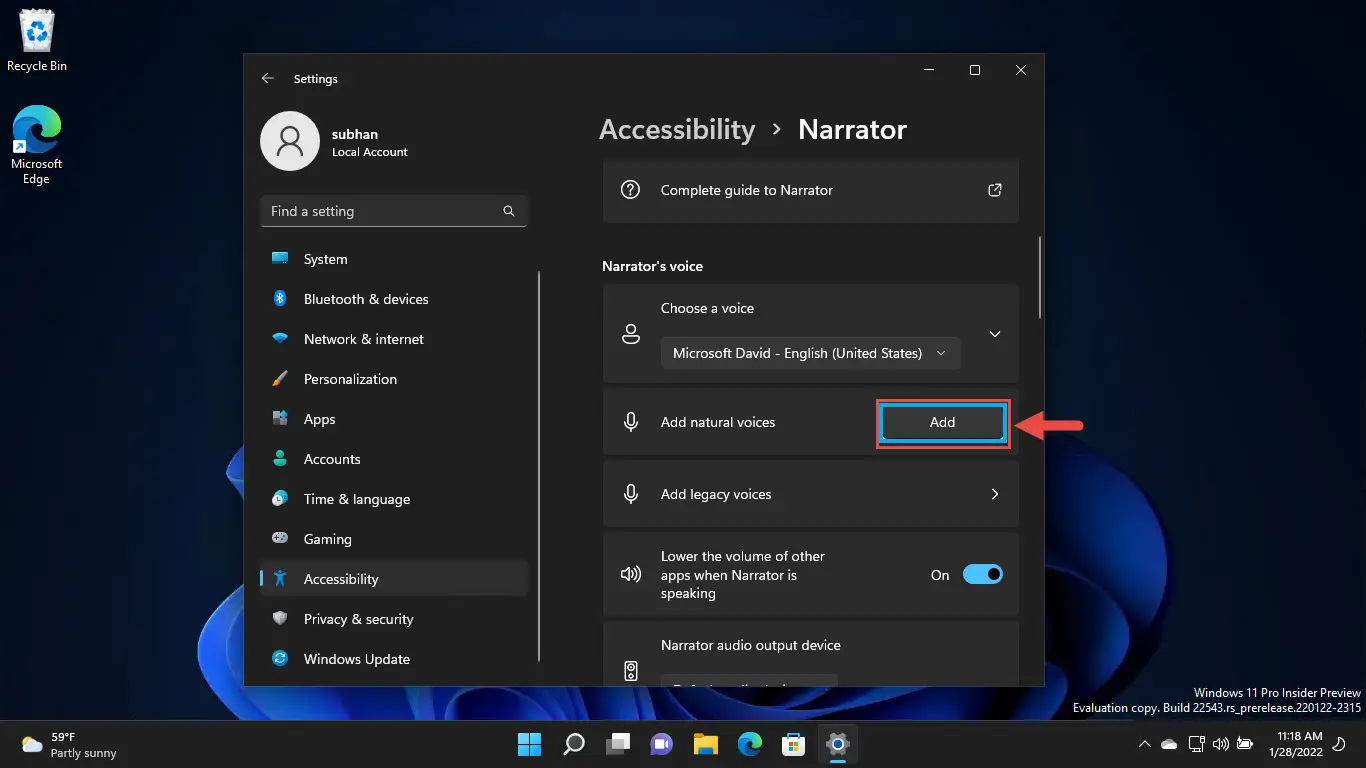Click the battery tray icon
1366x768 pixels.
[1245, 744]
